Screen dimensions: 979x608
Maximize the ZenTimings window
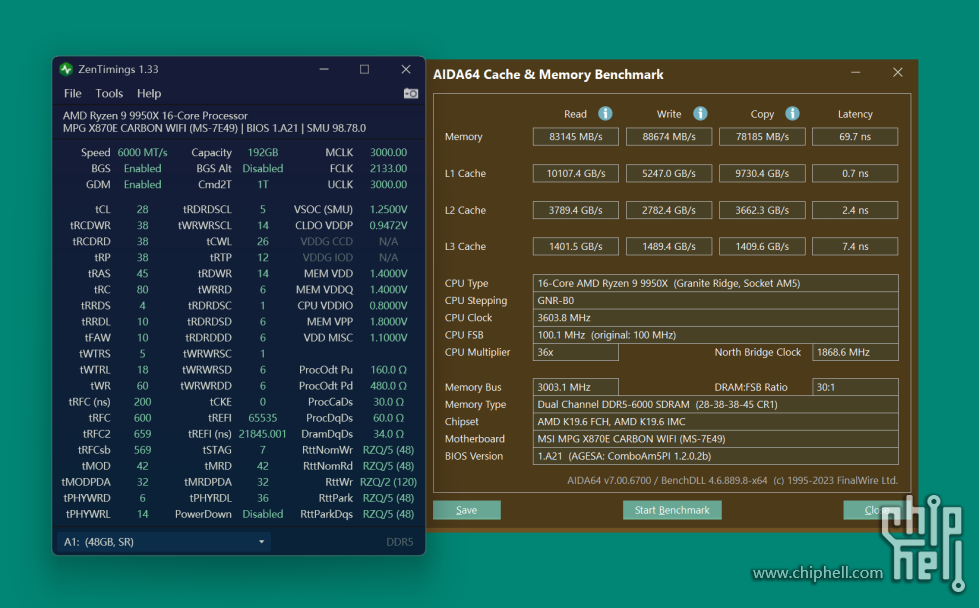(365, 69)
